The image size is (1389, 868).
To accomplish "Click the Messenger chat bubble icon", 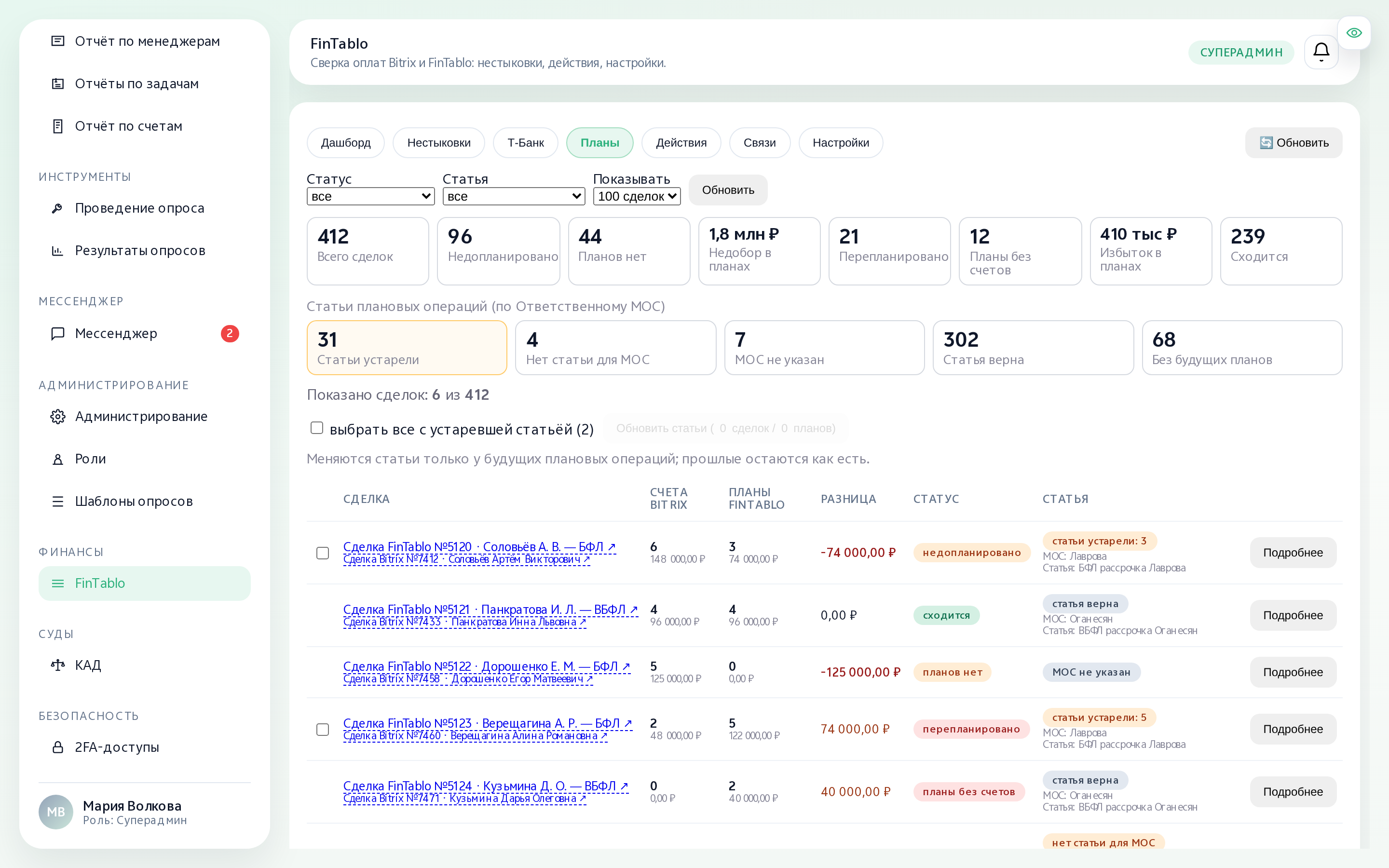I will pyautogui.click(x=57, y=334).
